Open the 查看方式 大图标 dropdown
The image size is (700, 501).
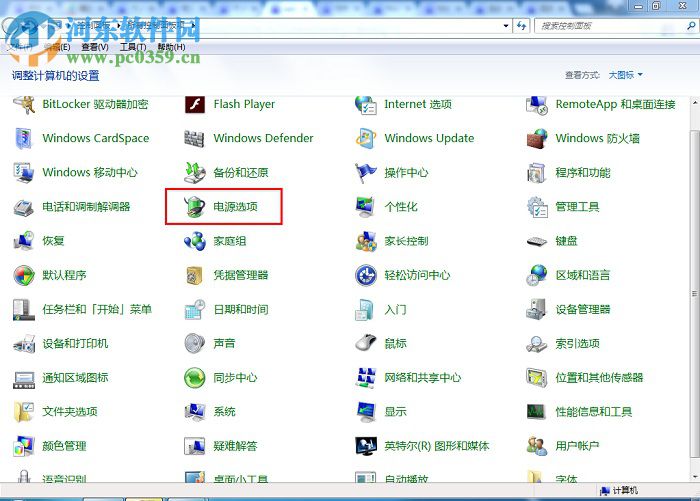tap(625, 75)
